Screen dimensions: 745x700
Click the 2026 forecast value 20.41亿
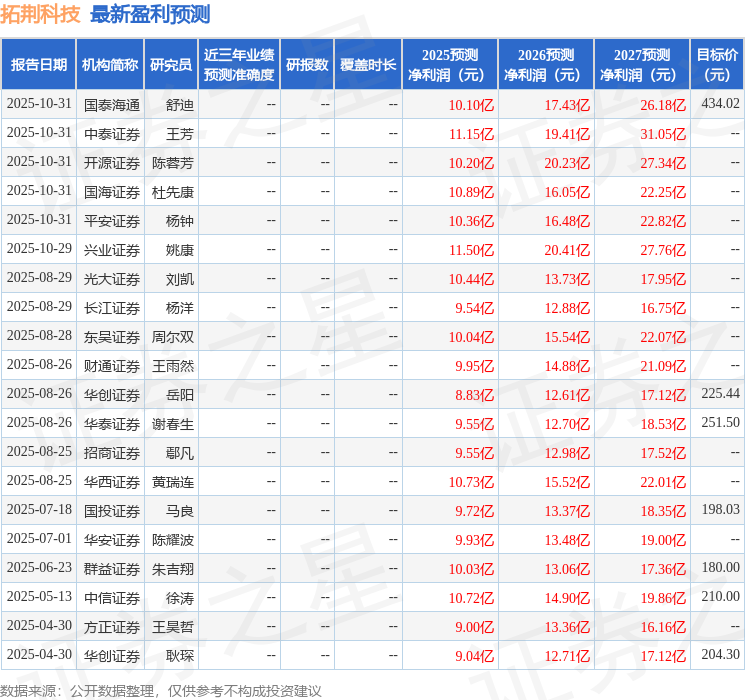(567, 250)
